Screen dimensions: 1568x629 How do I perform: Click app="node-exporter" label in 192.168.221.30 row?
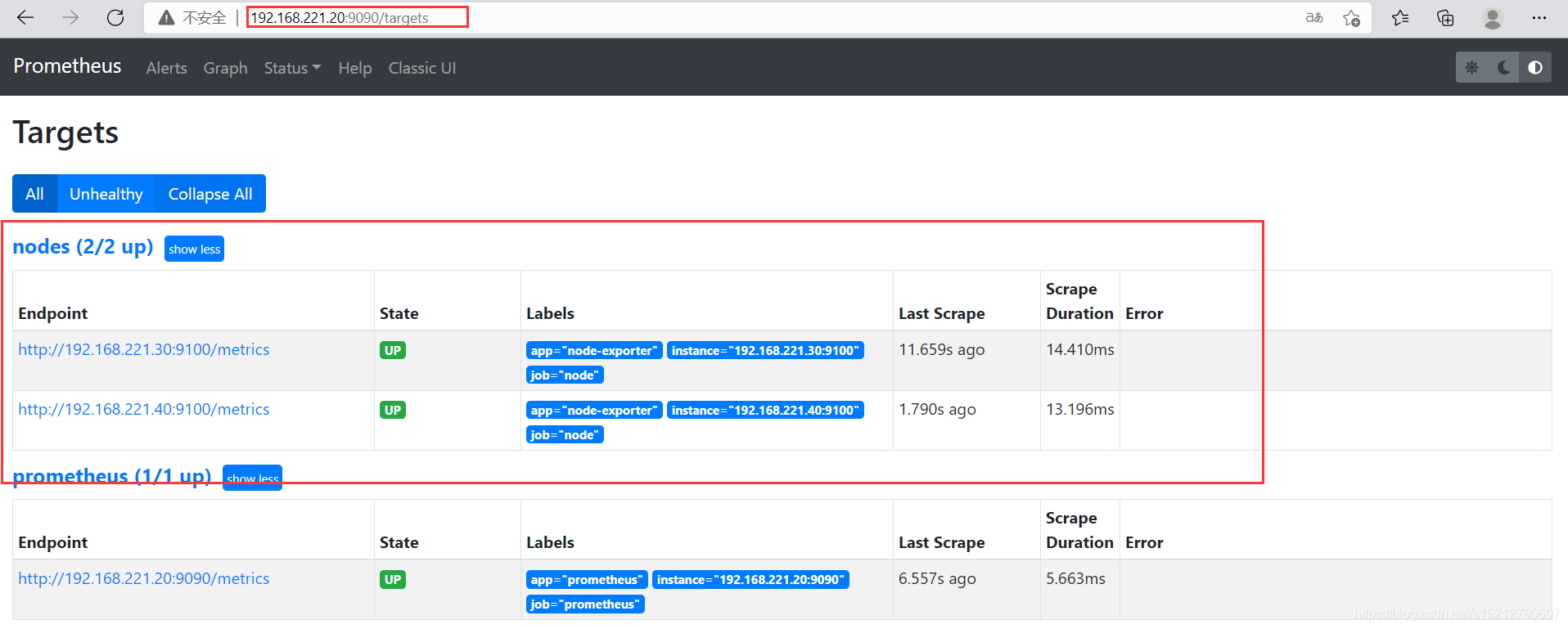click(594, 350)
